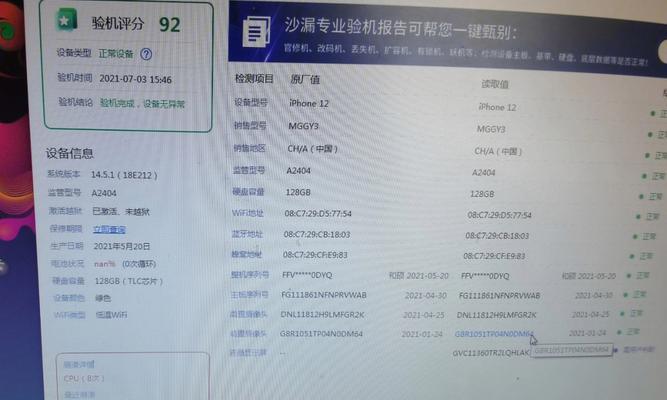The height and width of the screenshot is (400, 667).
Task: Click the green star score icon
Action: click(x=66, y=20)
